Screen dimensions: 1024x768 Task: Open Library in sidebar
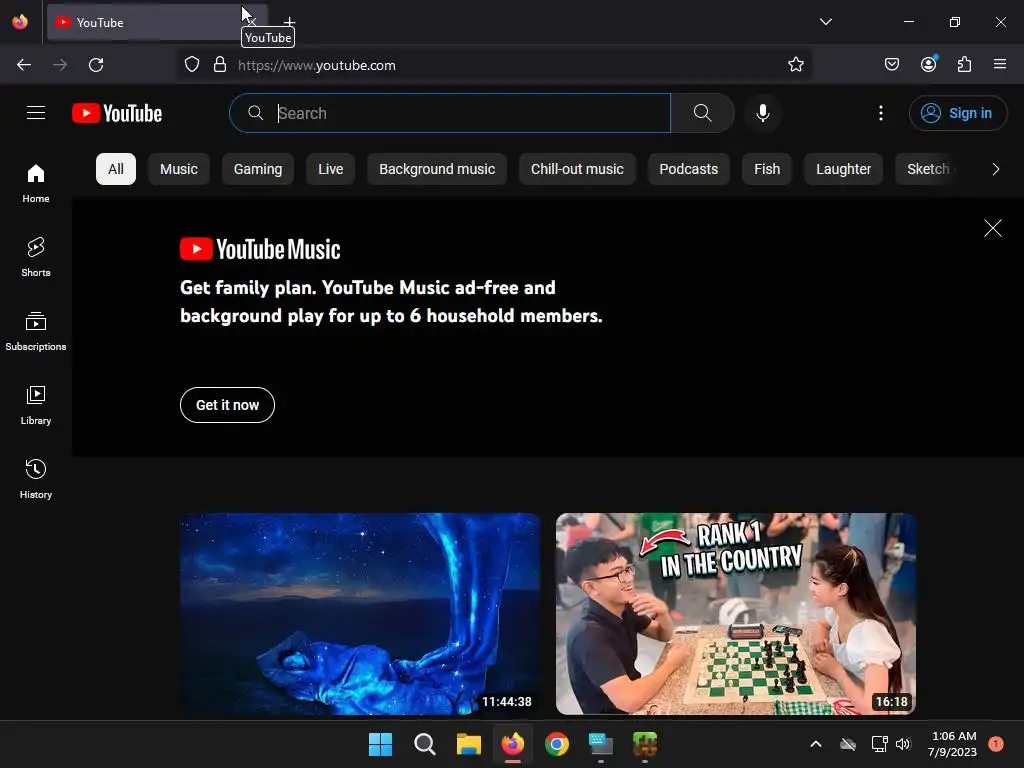tap(36, 406)
